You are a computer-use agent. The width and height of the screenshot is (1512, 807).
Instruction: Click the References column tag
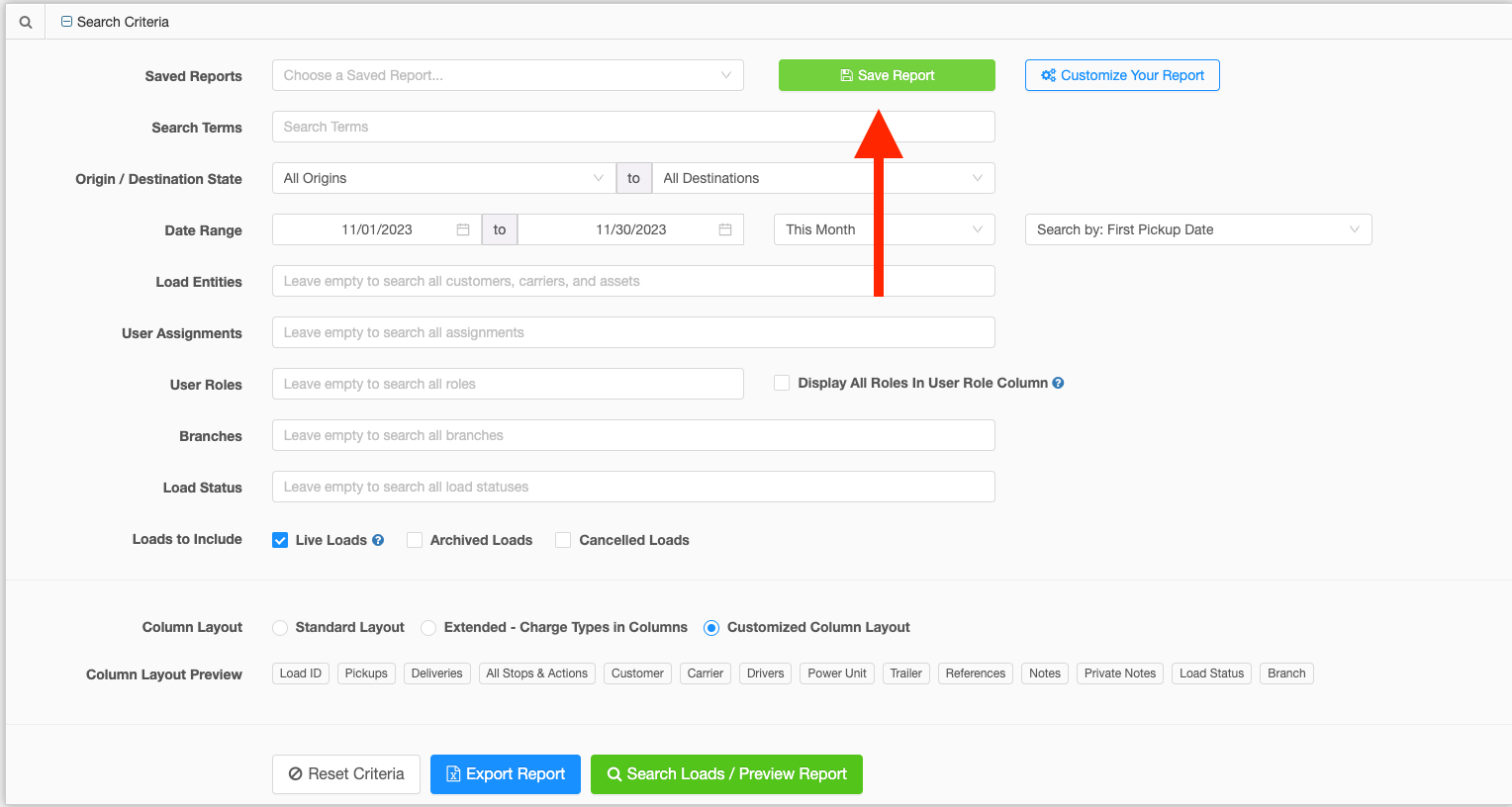click(x=976, y=673)
